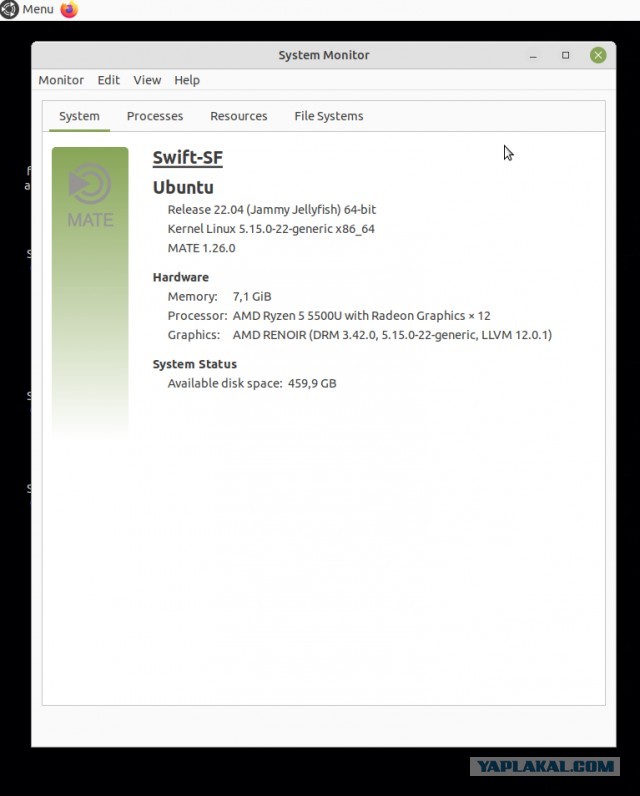The height and width of the screenshot is (796, 640).
Task: Open the Help menu
Action: coord(187,80)
